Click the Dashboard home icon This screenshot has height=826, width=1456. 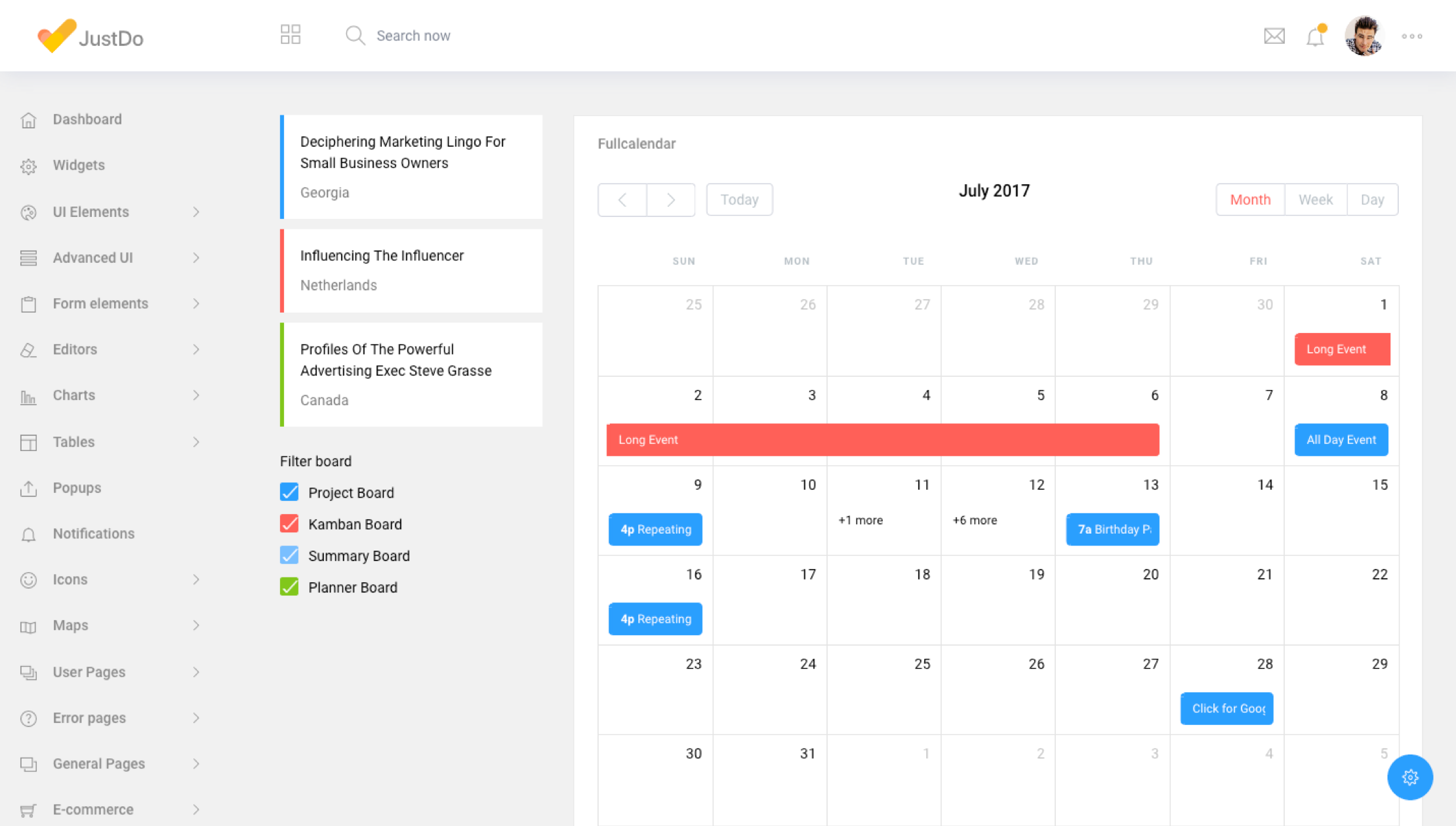point(28,120)
